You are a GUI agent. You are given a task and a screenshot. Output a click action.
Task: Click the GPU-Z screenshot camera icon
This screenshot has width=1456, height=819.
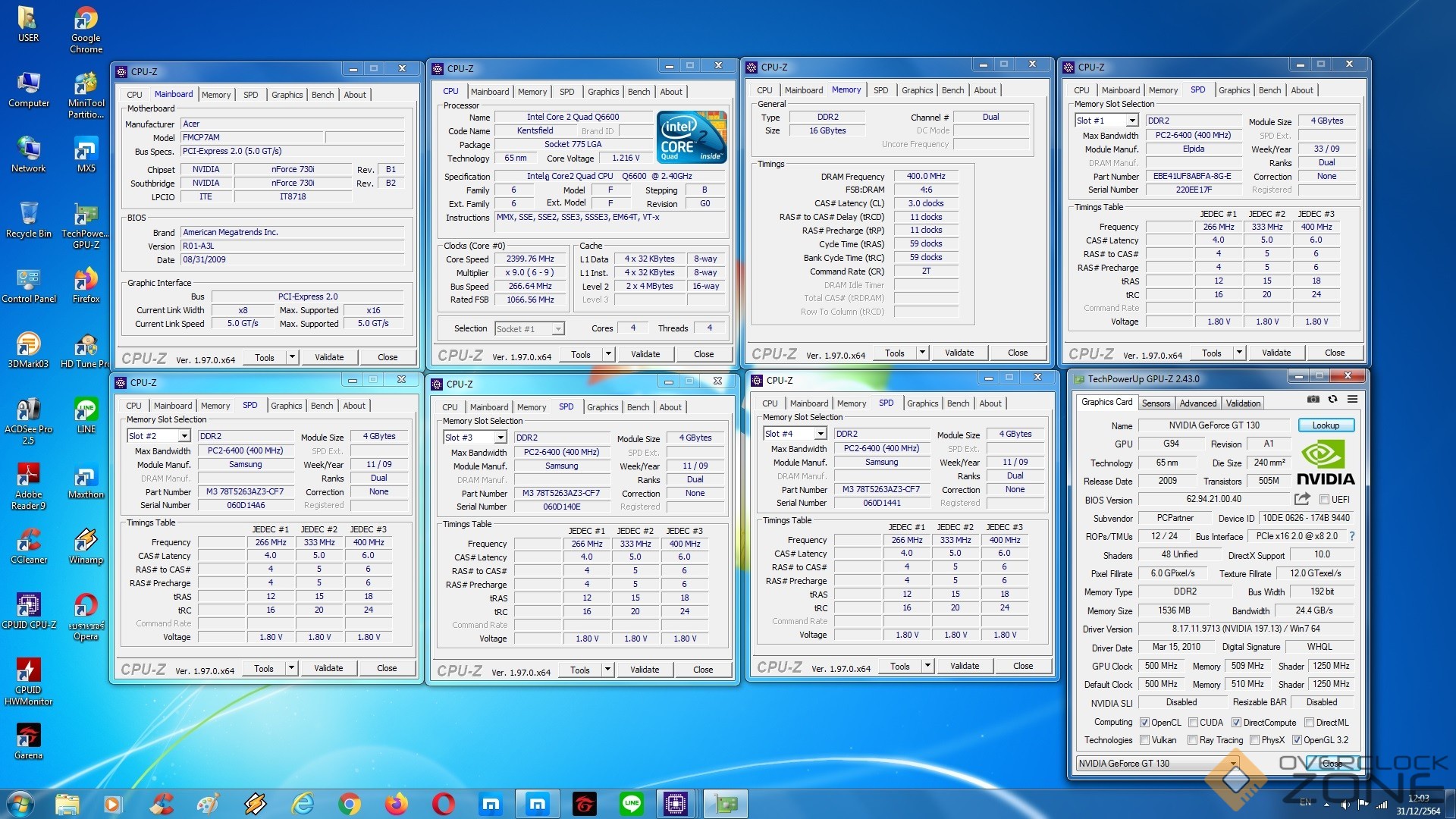coord(1313,399)
